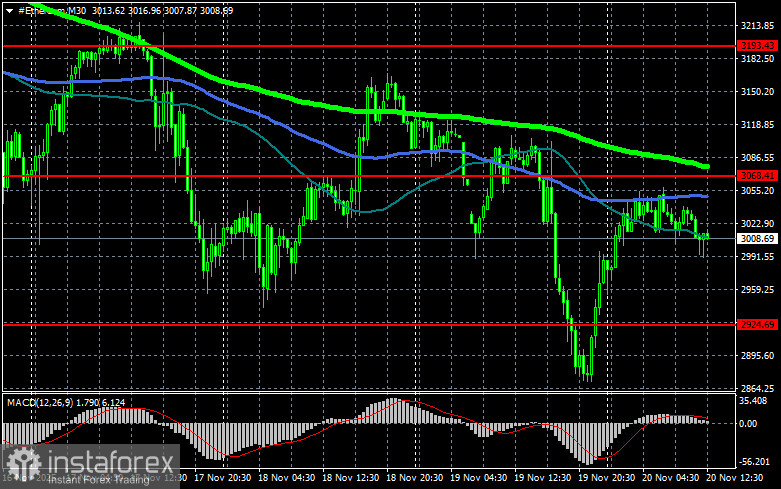Click the 18 Nov 12:30 time label
Viewport: 781px width, 489px height.
[x=351, y=478]
